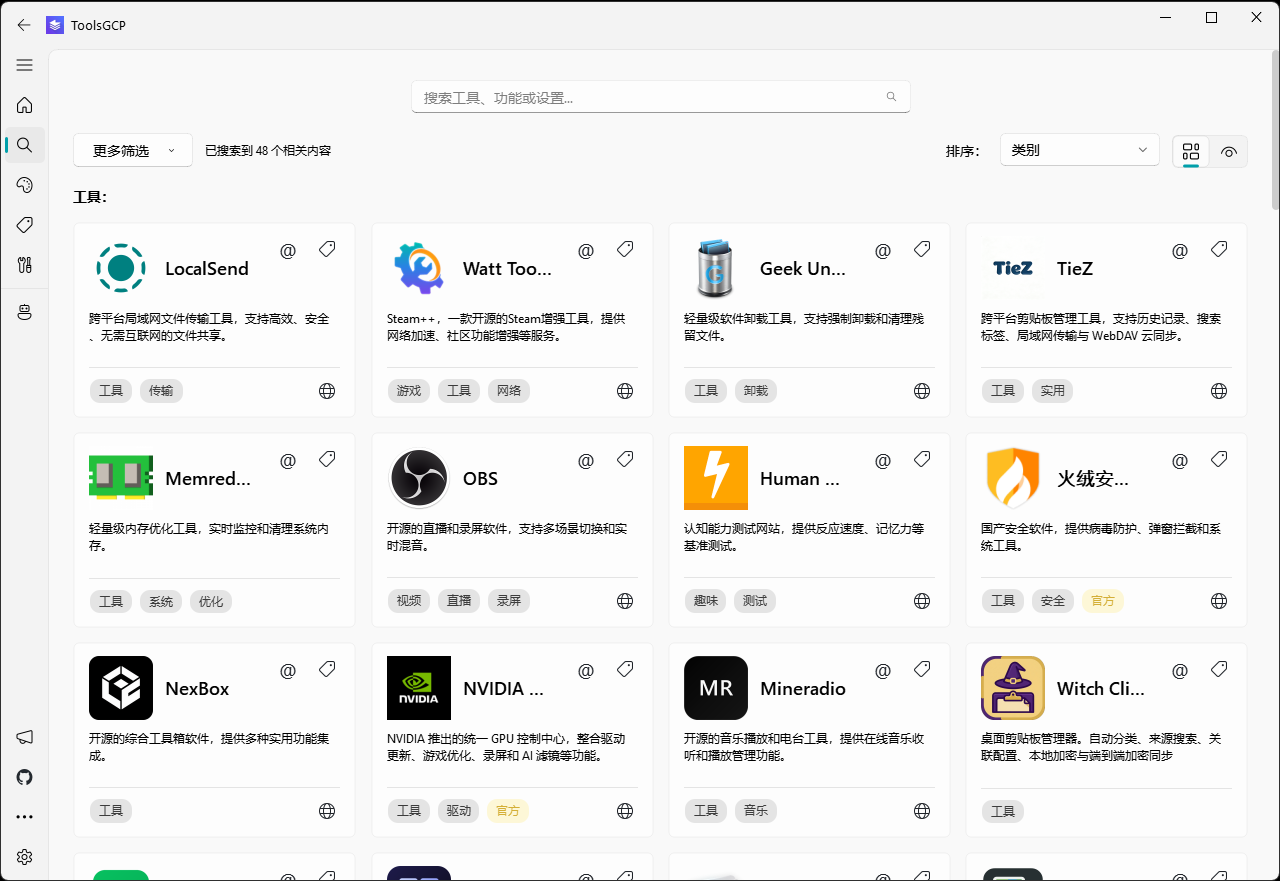This screenshot has height=881, width=1280.
Task: Click the 卸载 tag on Geek Un... card
Action: tap(756, 391)
